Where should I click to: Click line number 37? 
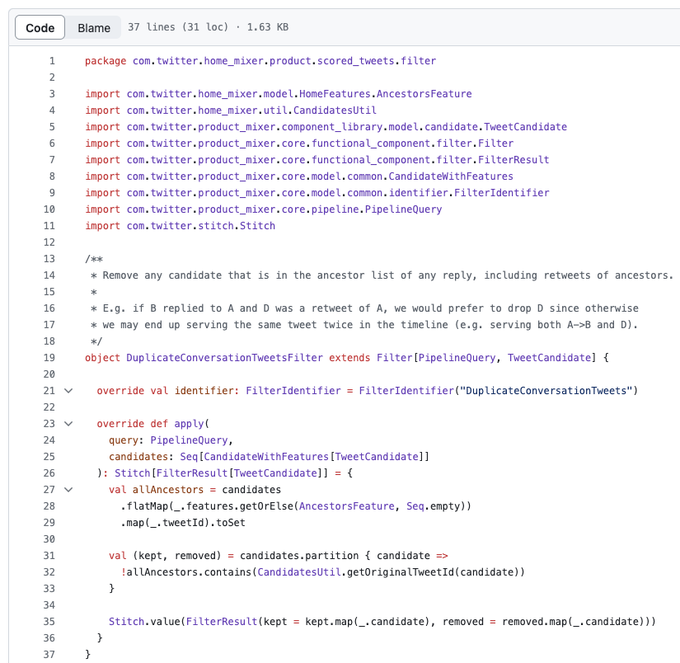pyautogui.click(x=49, y=654)
